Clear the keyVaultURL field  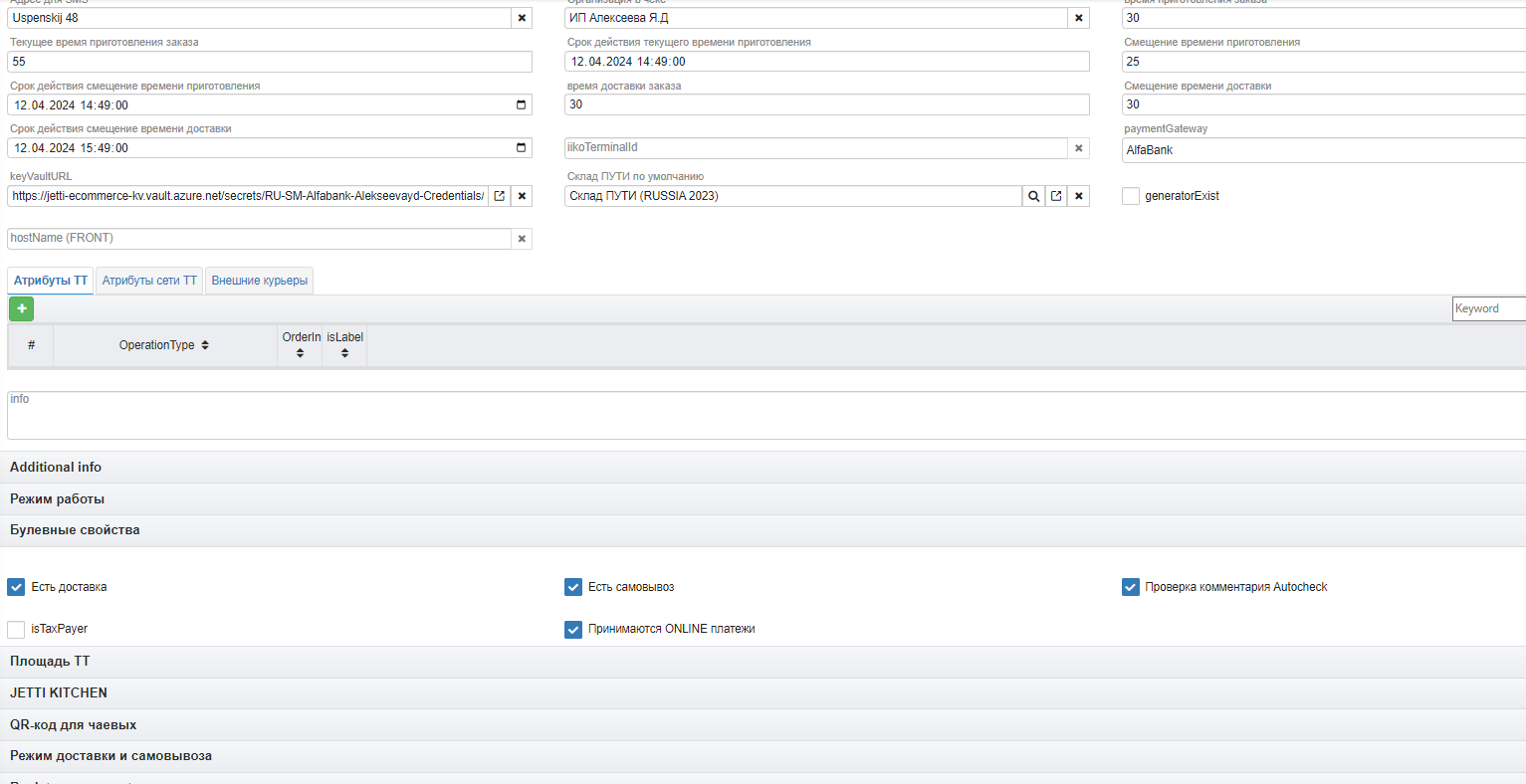click(522, 196)
